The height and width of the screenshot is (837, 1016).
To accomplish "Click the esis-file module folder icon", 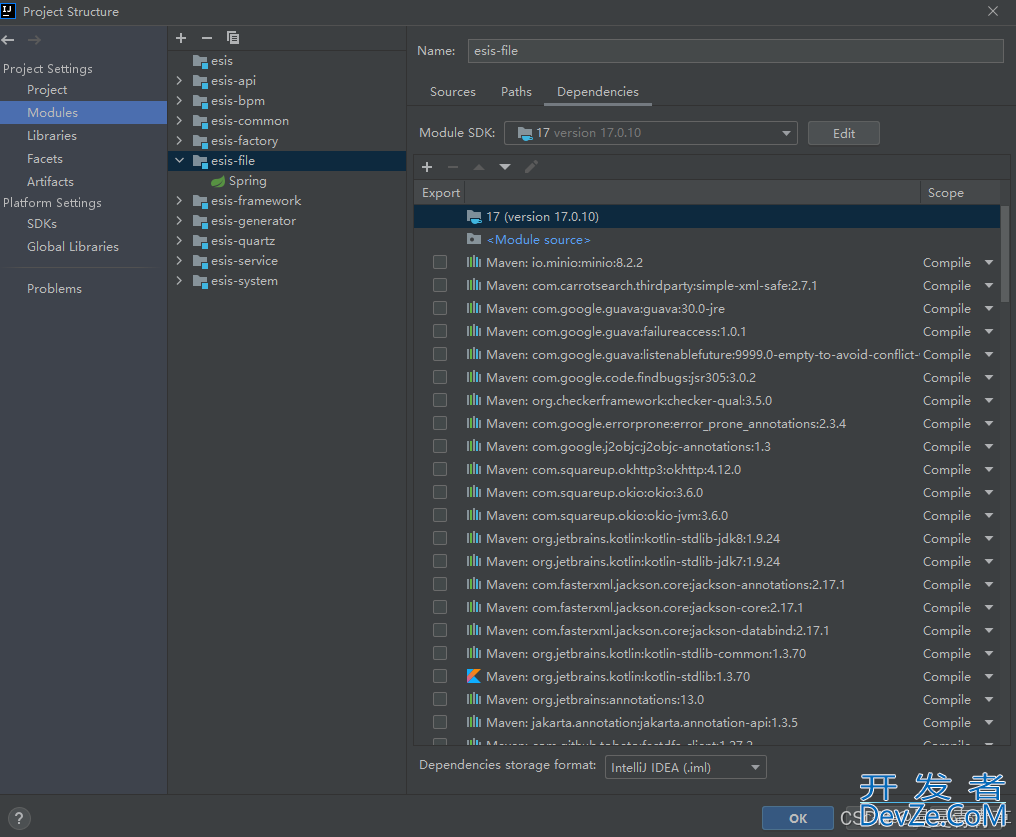I will (x=200, y=161).
